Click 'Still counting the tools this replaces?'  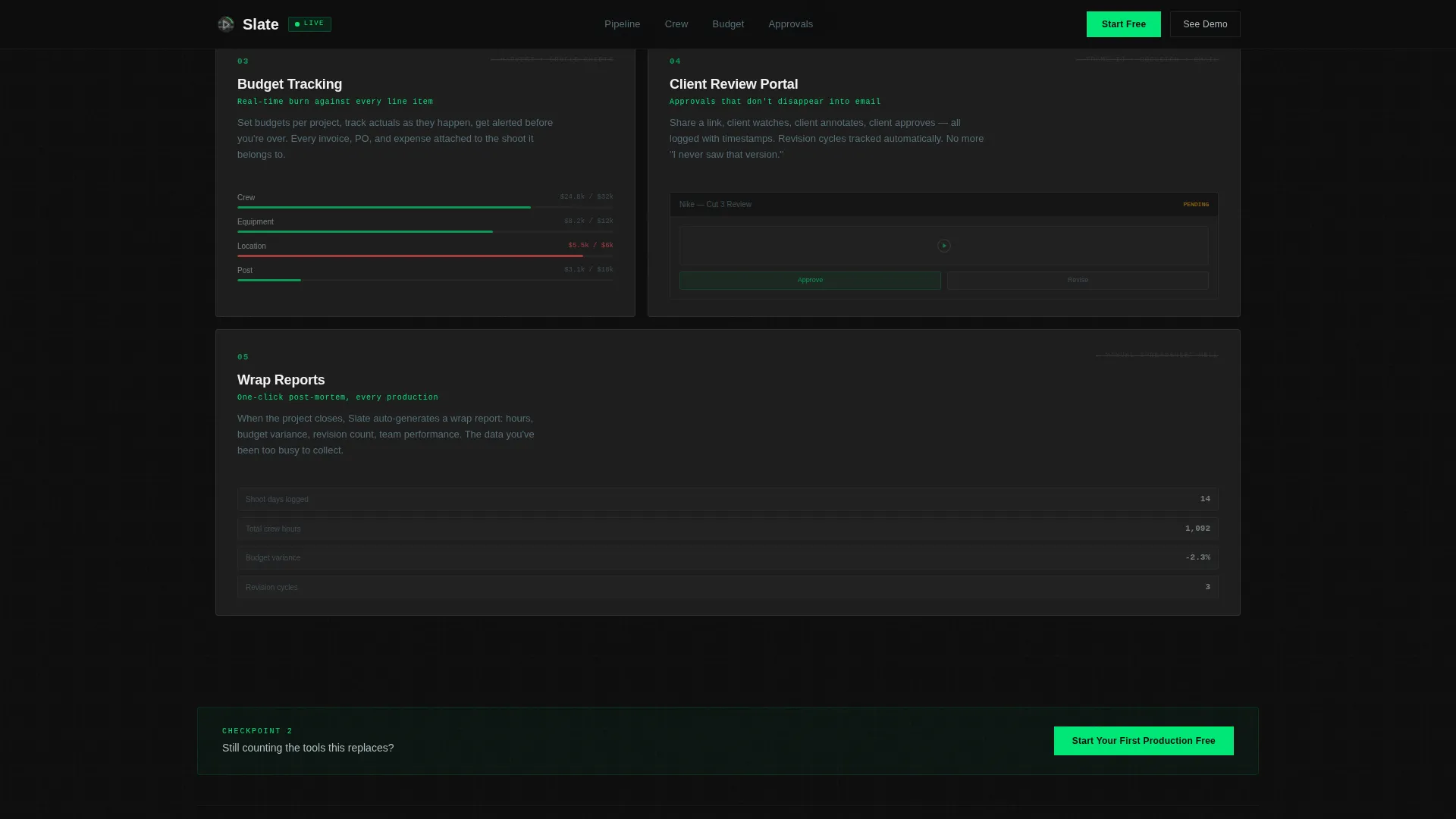coord(308,748)
